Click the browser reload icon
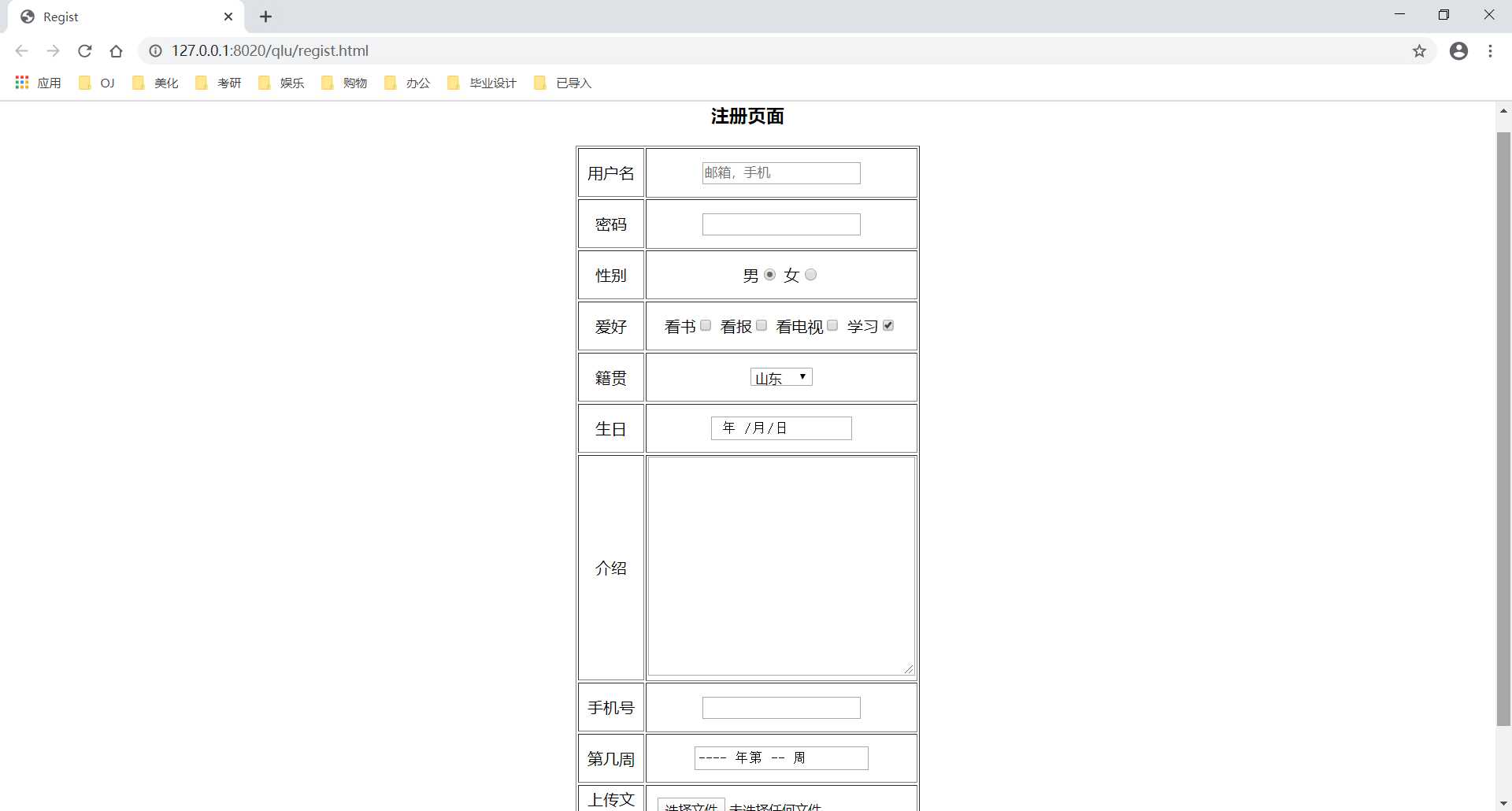The width and height of the screenshot is (1512, 811). pos(85,51)
